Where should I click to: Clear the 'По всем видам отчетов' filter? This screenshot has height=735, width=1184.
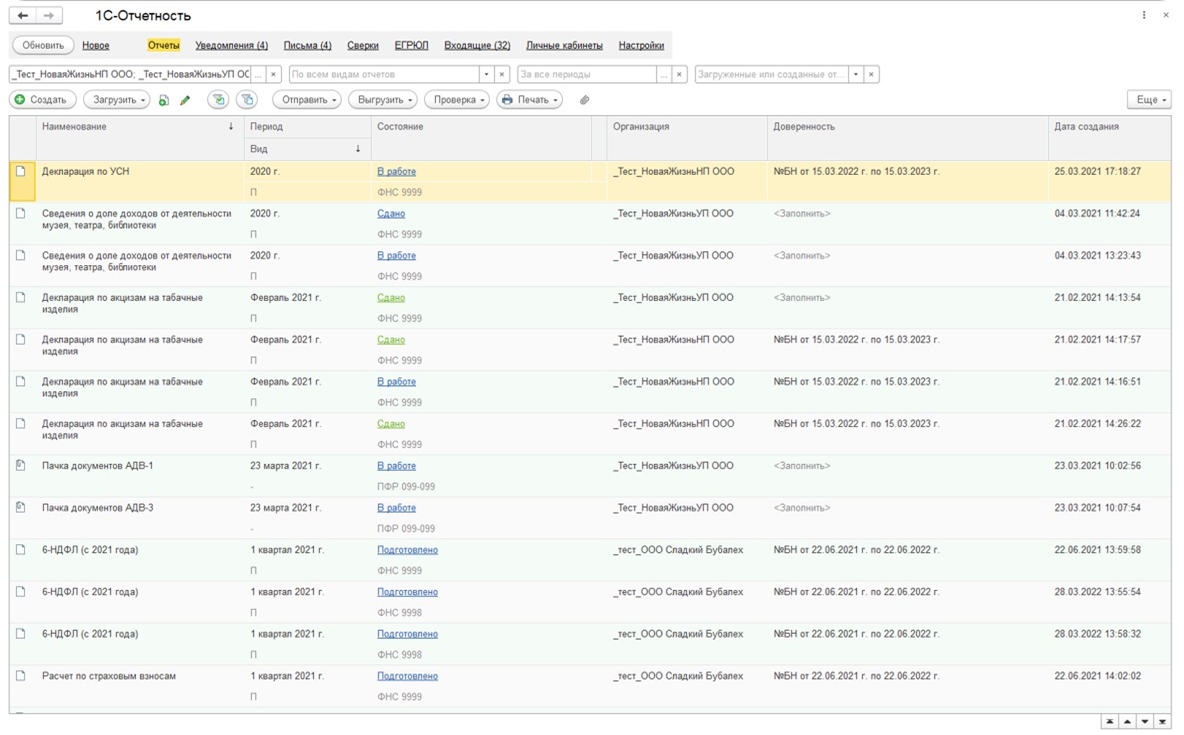pyautogui.click(x=501, y=74)
